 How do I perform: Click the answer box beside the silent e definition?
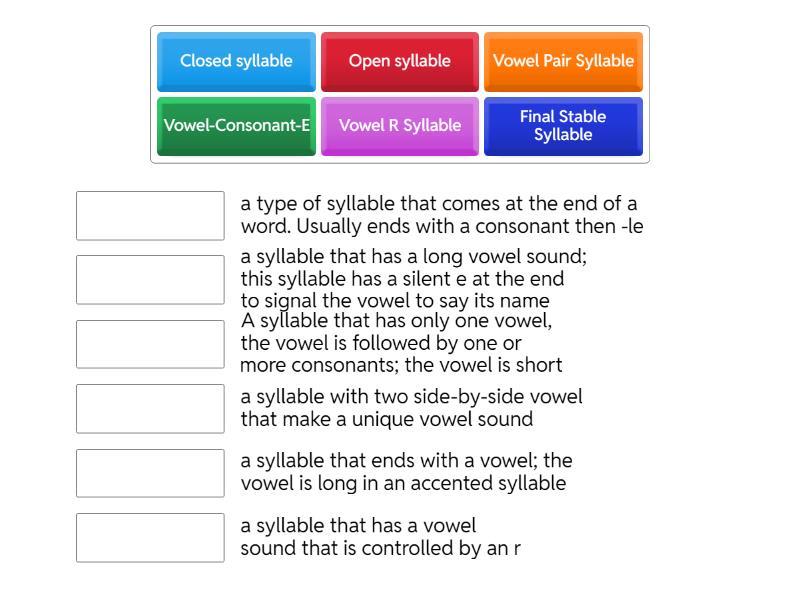[150, 280]
